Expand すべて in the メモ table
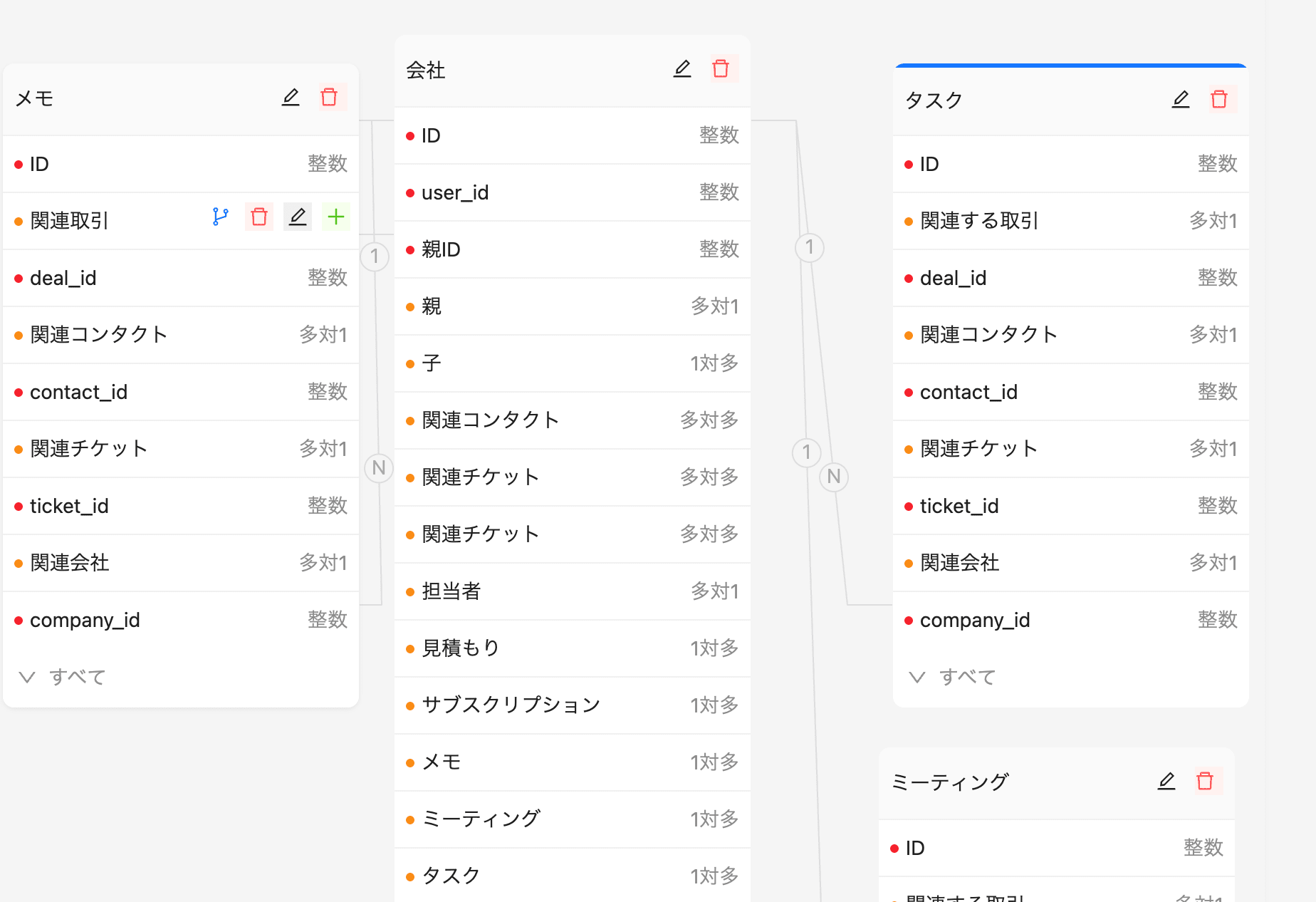This screenshot has width=1316, height=902. coord(63,677)
